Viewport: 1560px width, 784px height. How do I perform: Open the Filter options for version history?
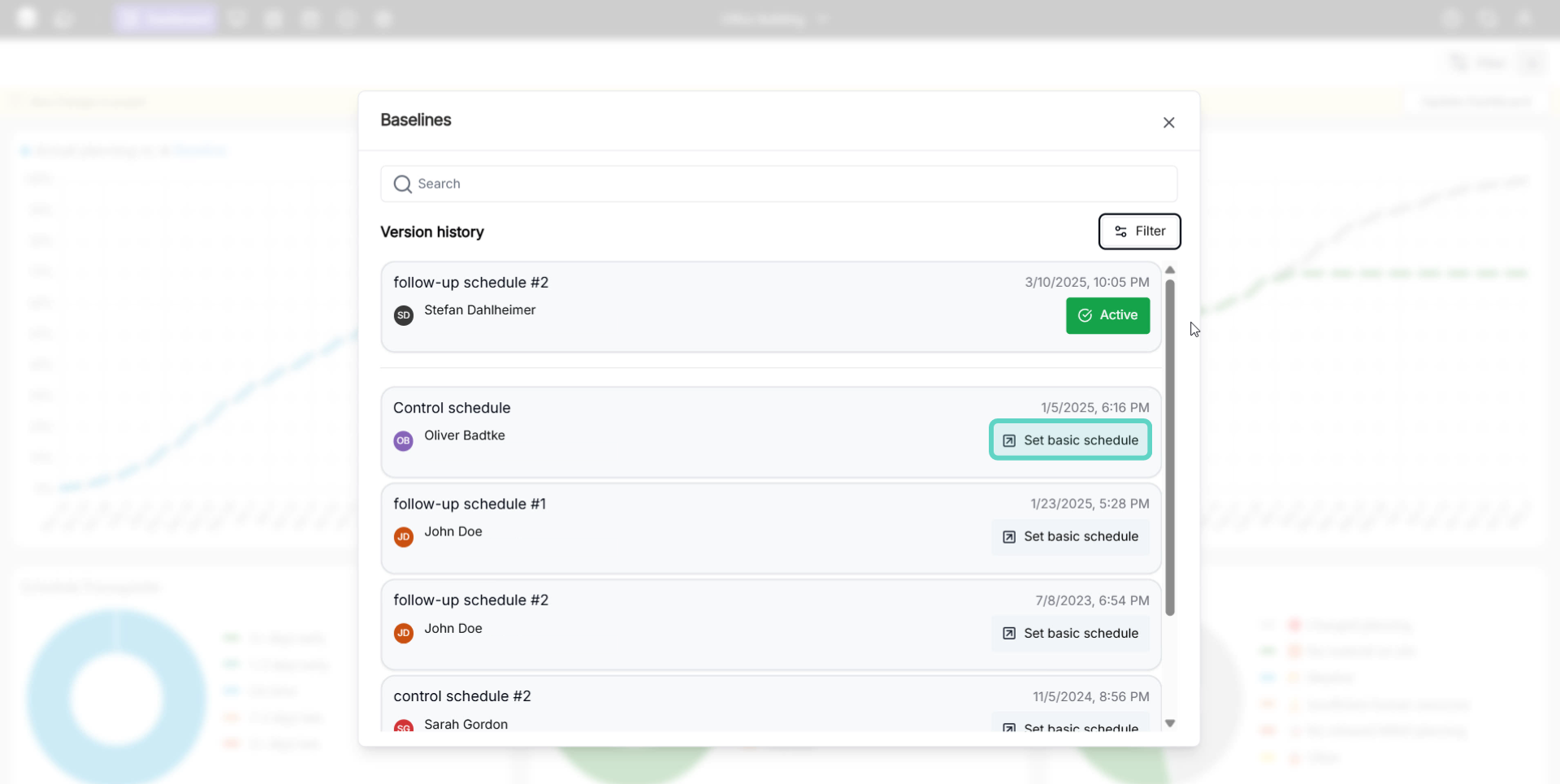(1139, 232)
